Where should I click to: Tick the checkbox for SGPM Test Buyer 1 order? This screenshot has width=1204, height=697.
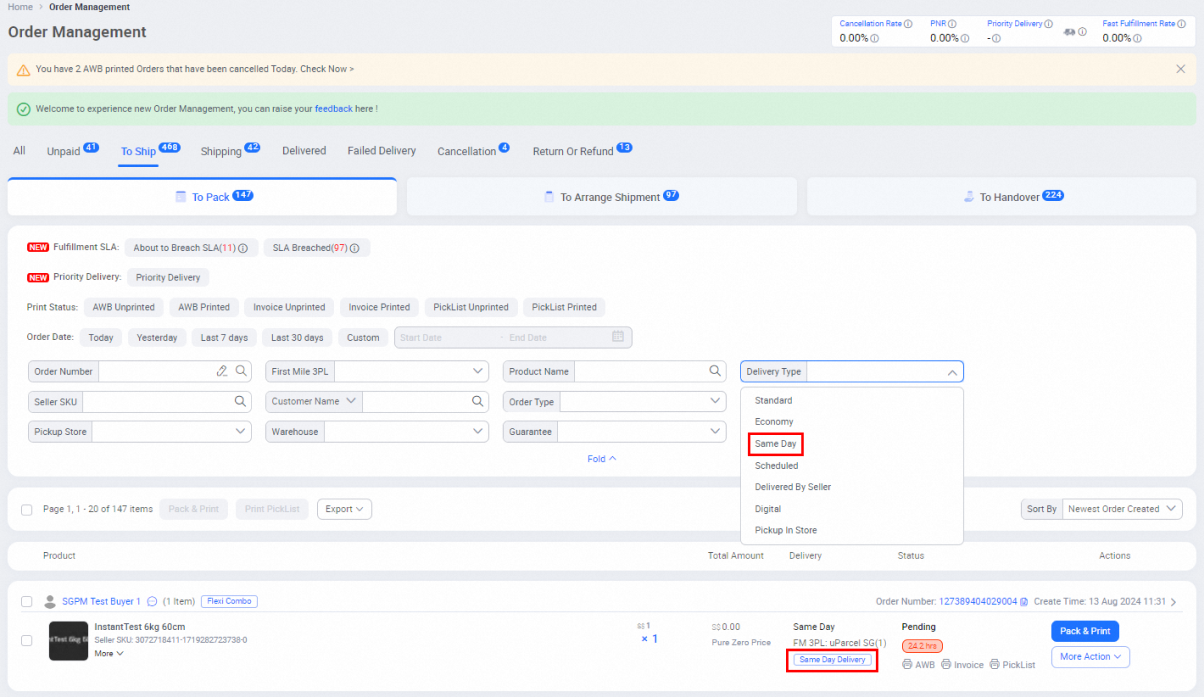click(x=27, y=602)
